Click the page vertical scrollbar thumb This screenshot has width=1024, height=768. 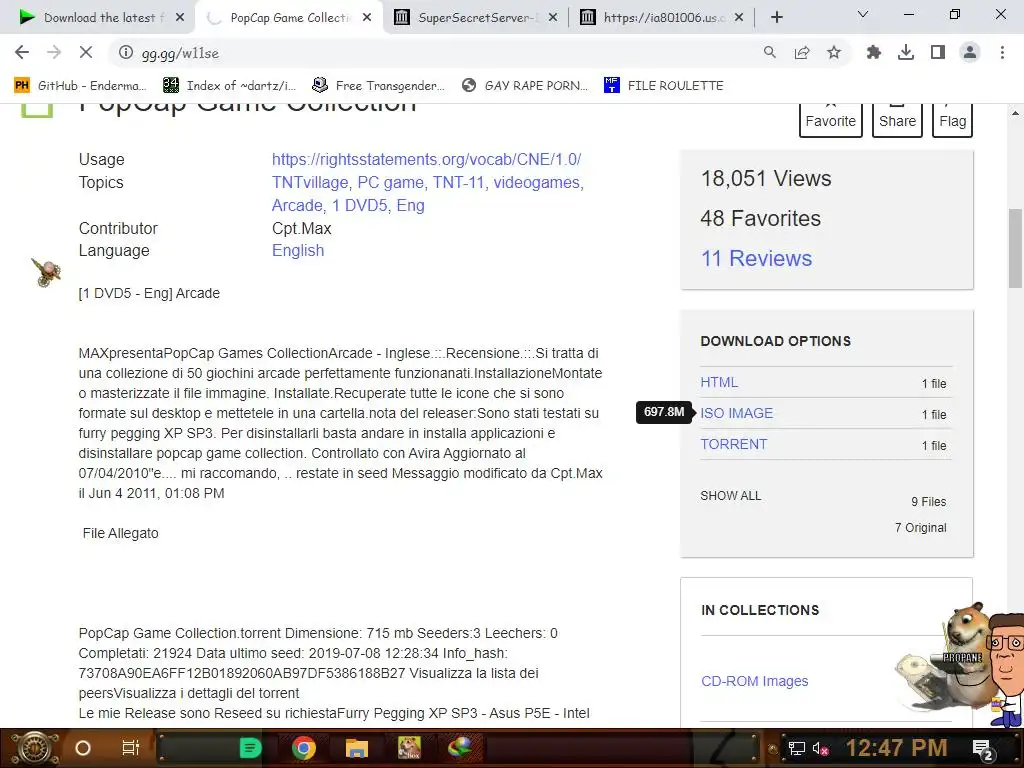point(1015,248)
